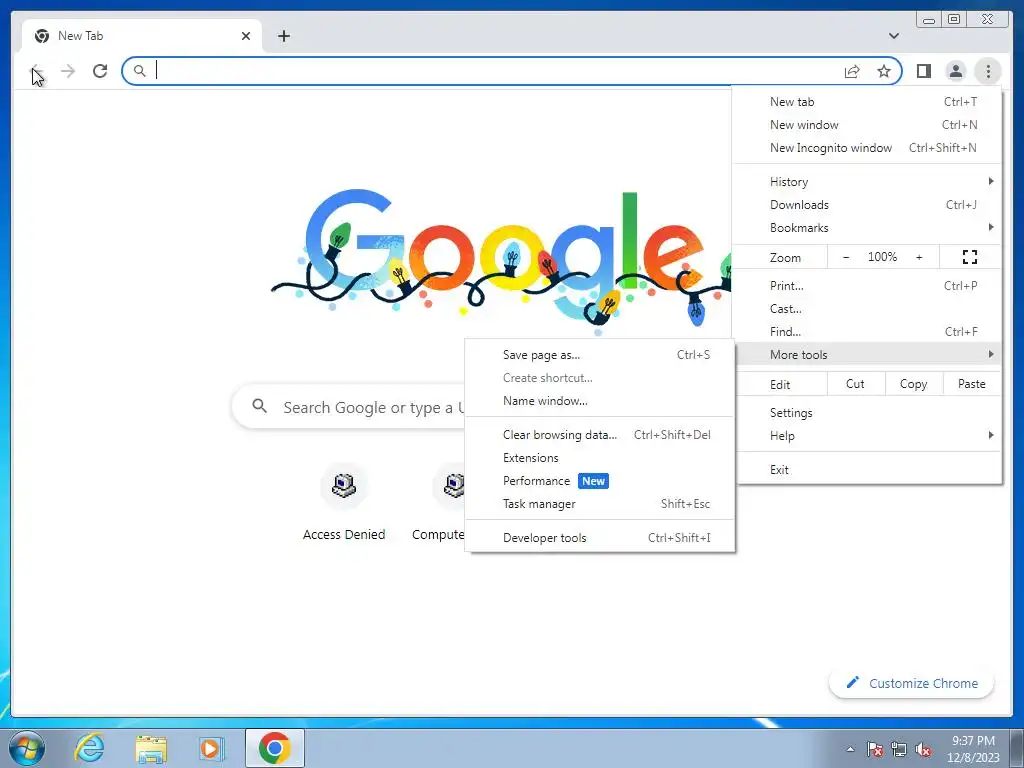Click the Action Center flag tray icon

(x=875, y=749)
